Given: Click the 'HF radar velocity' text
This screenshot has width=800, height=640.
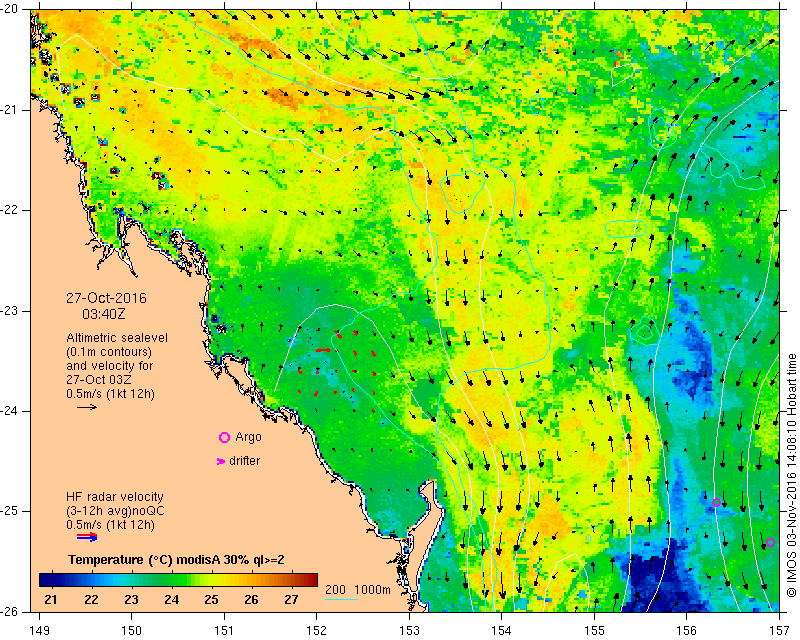Looking at the screenshot, I should [x=115, y=497].
